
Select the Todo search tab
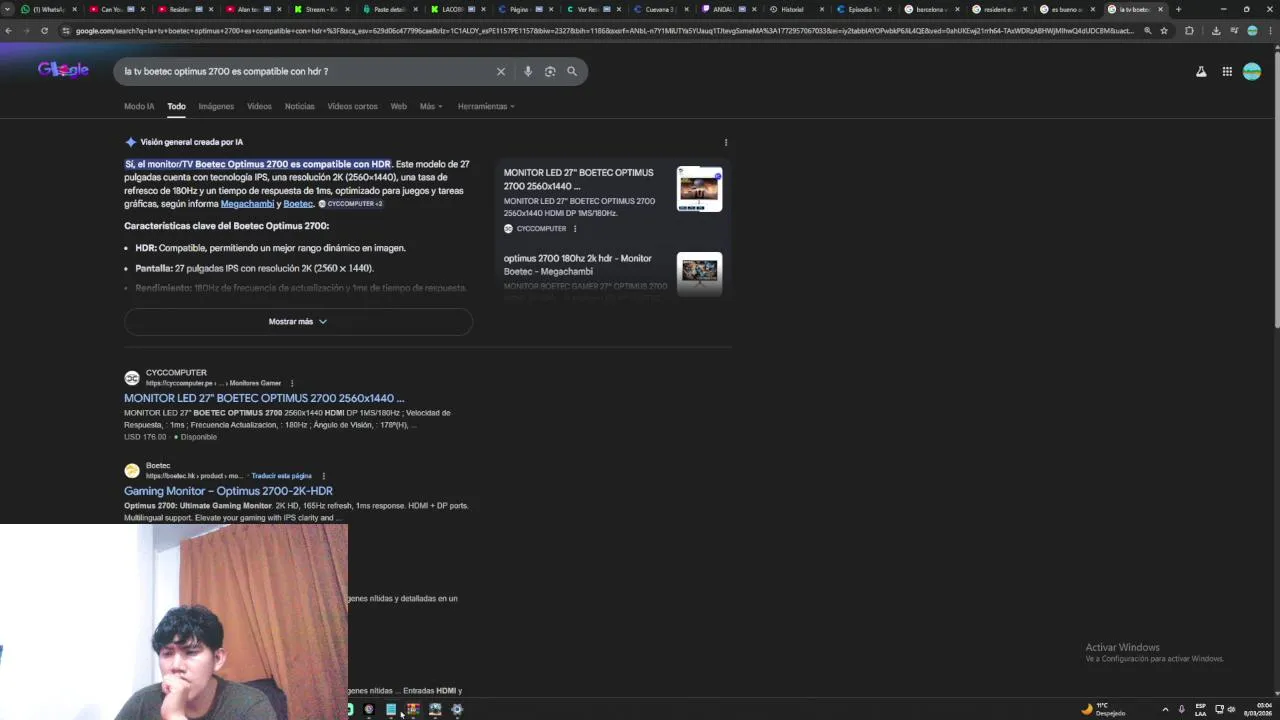(x=176, y=106)
